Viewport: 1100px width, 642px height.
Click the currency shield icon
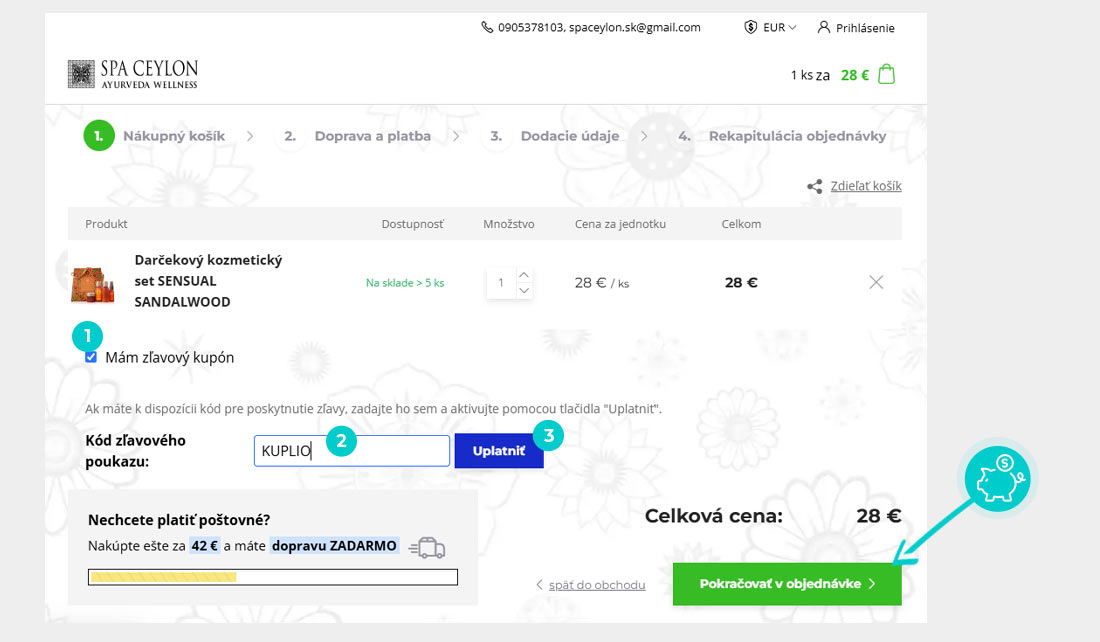click(x=751, y=27)
